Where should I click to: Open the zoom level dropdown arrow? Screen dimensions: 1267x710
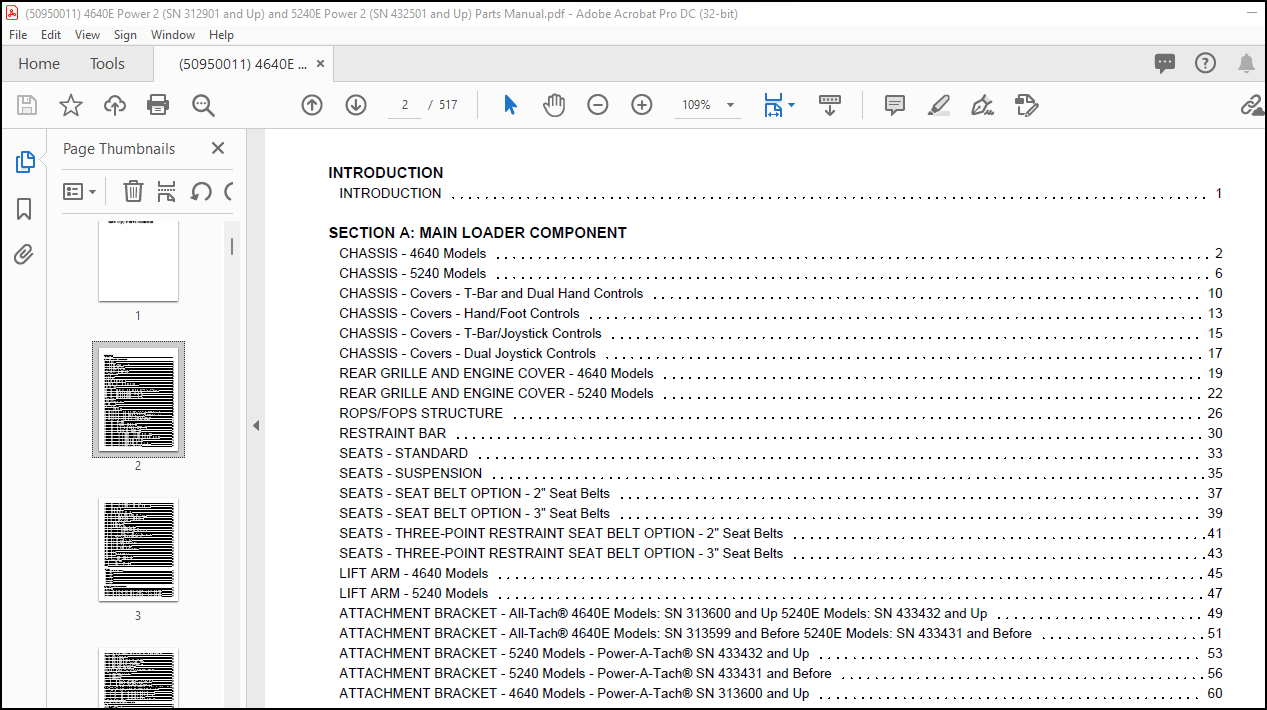(730, 105)
